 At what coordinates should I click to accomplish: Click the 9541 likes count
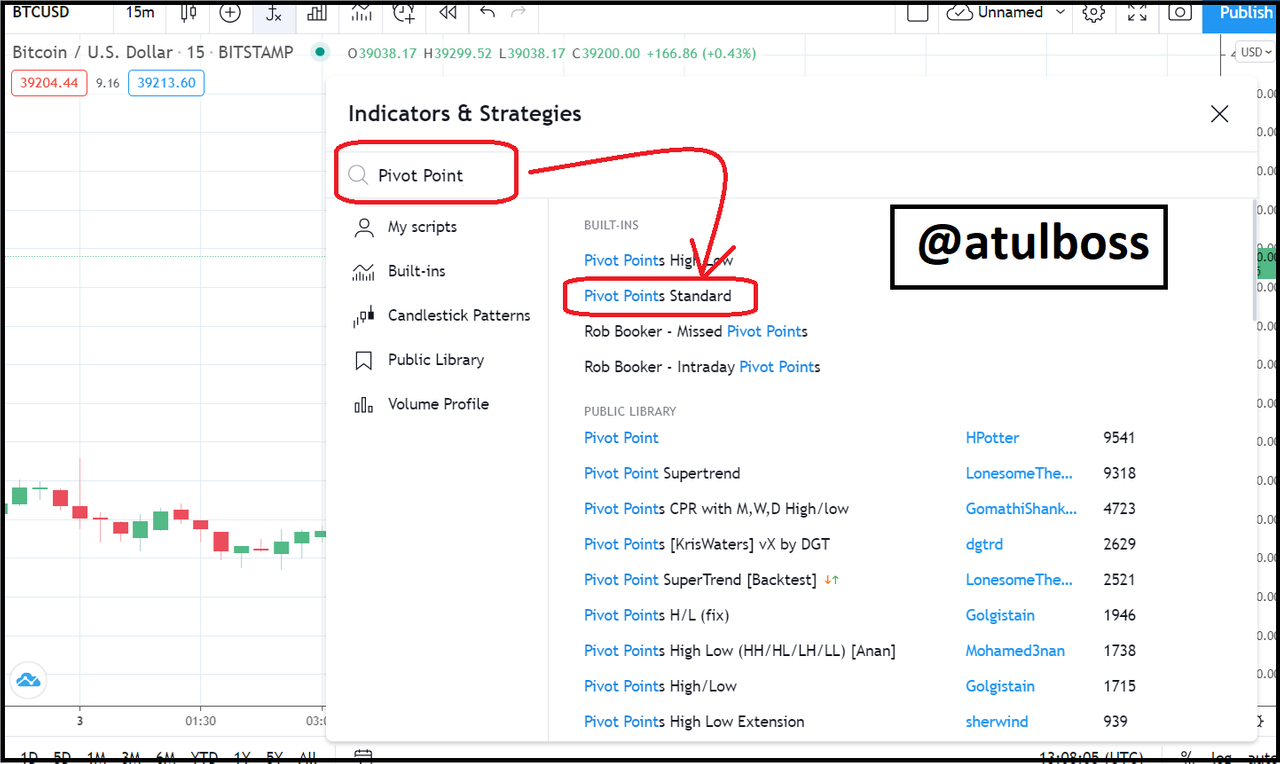point(1119,438)
